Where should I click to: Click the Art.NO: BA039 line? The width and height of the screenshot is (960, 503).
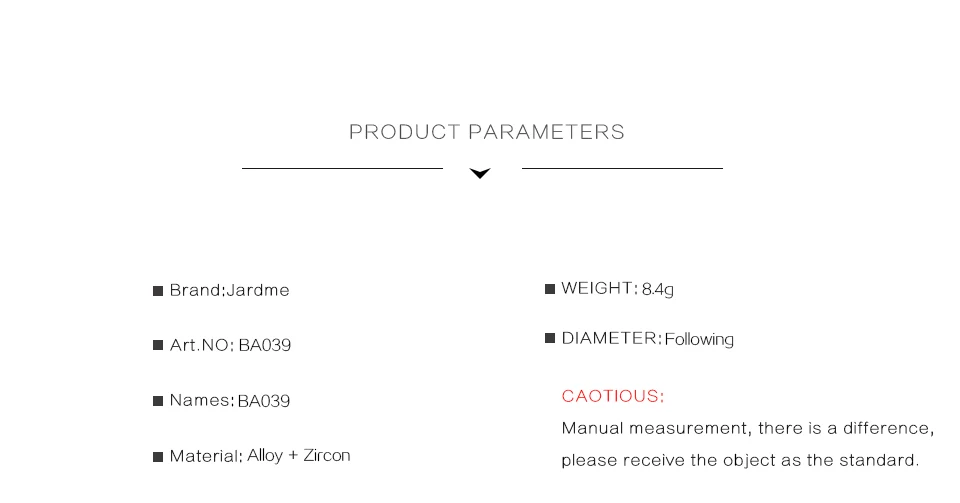coord(230,345)
